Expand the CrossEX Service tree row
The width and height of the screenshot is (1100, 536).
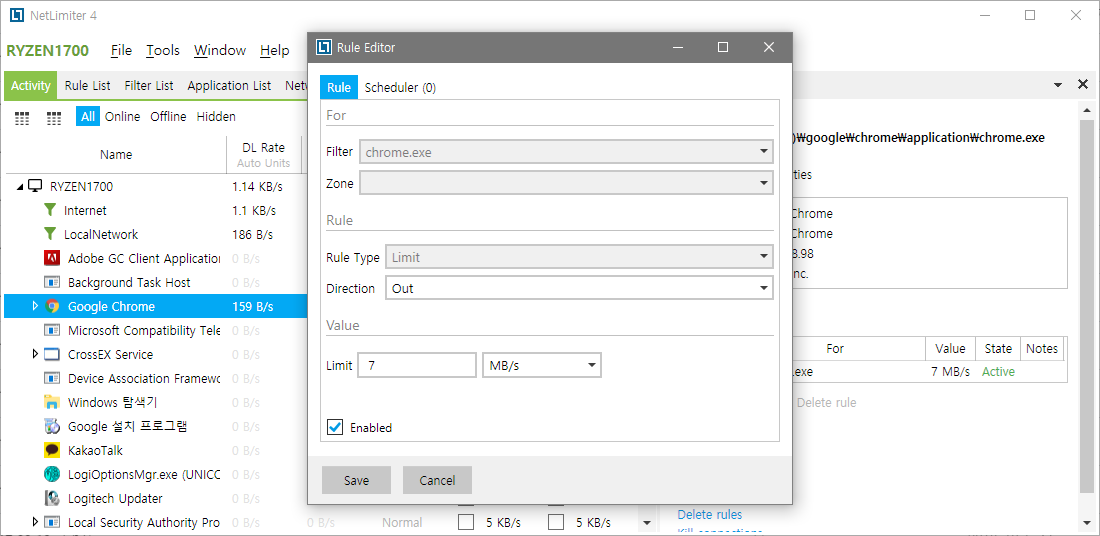(35, 354)
